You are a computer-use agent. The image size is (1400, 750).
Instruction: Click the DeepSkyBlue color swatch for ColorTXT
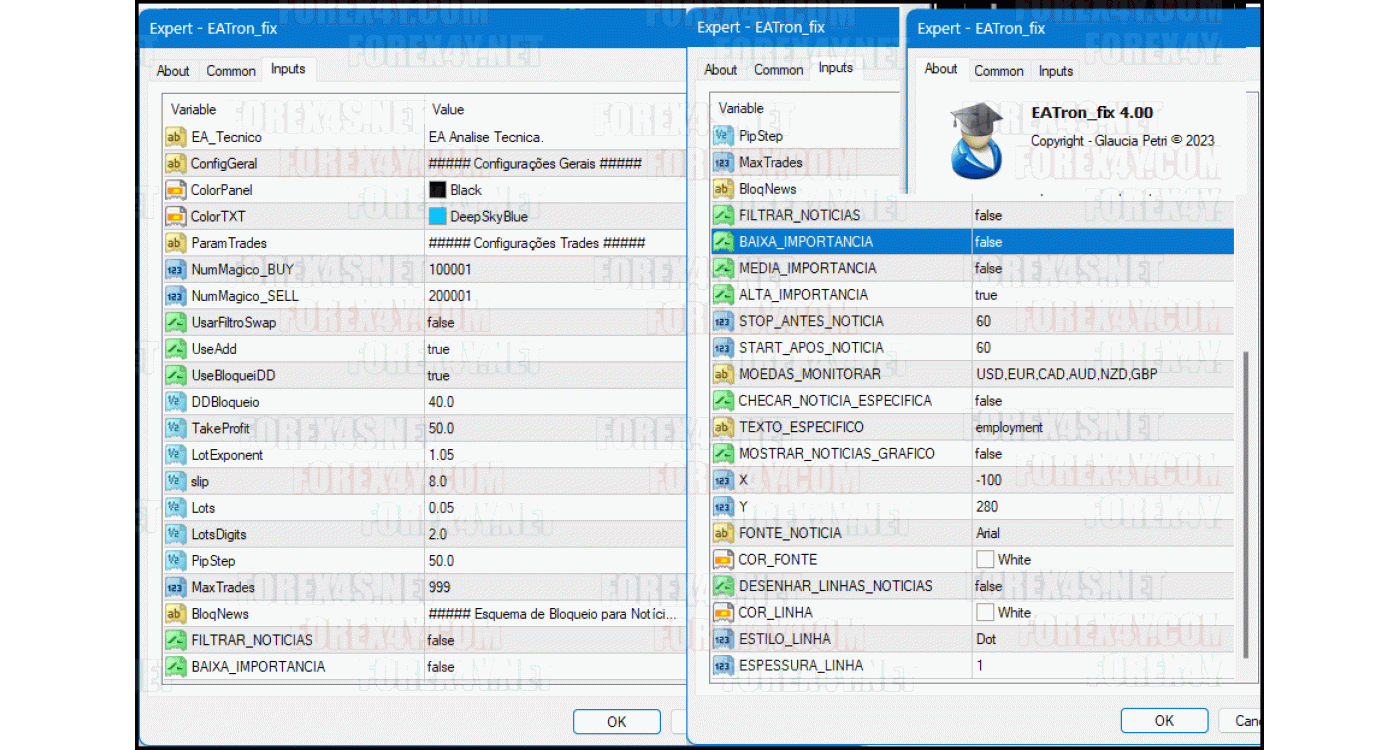(440, 216)
